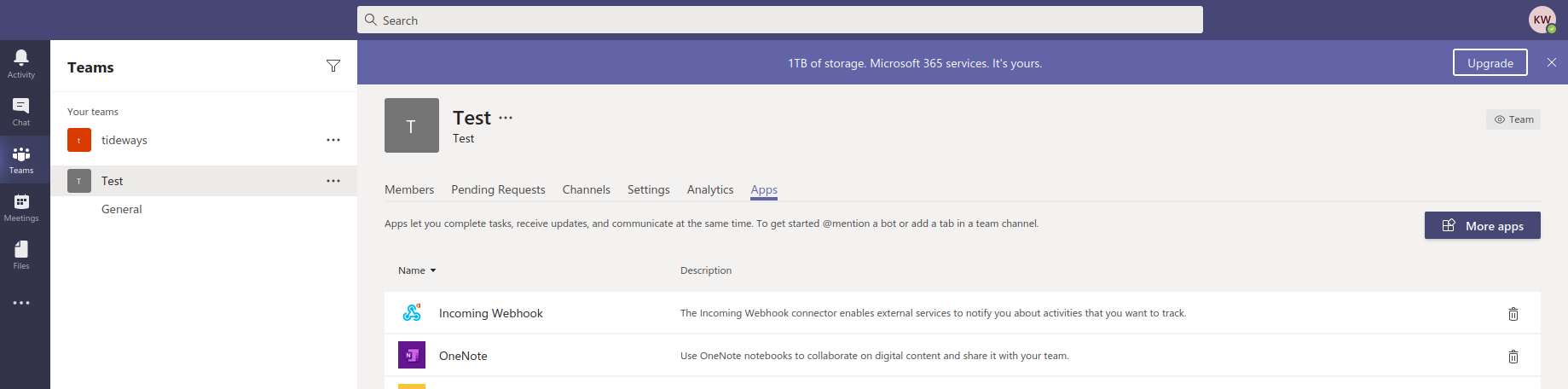Switch to the Settings tab
1568x389 pixels.
[649, 189]
